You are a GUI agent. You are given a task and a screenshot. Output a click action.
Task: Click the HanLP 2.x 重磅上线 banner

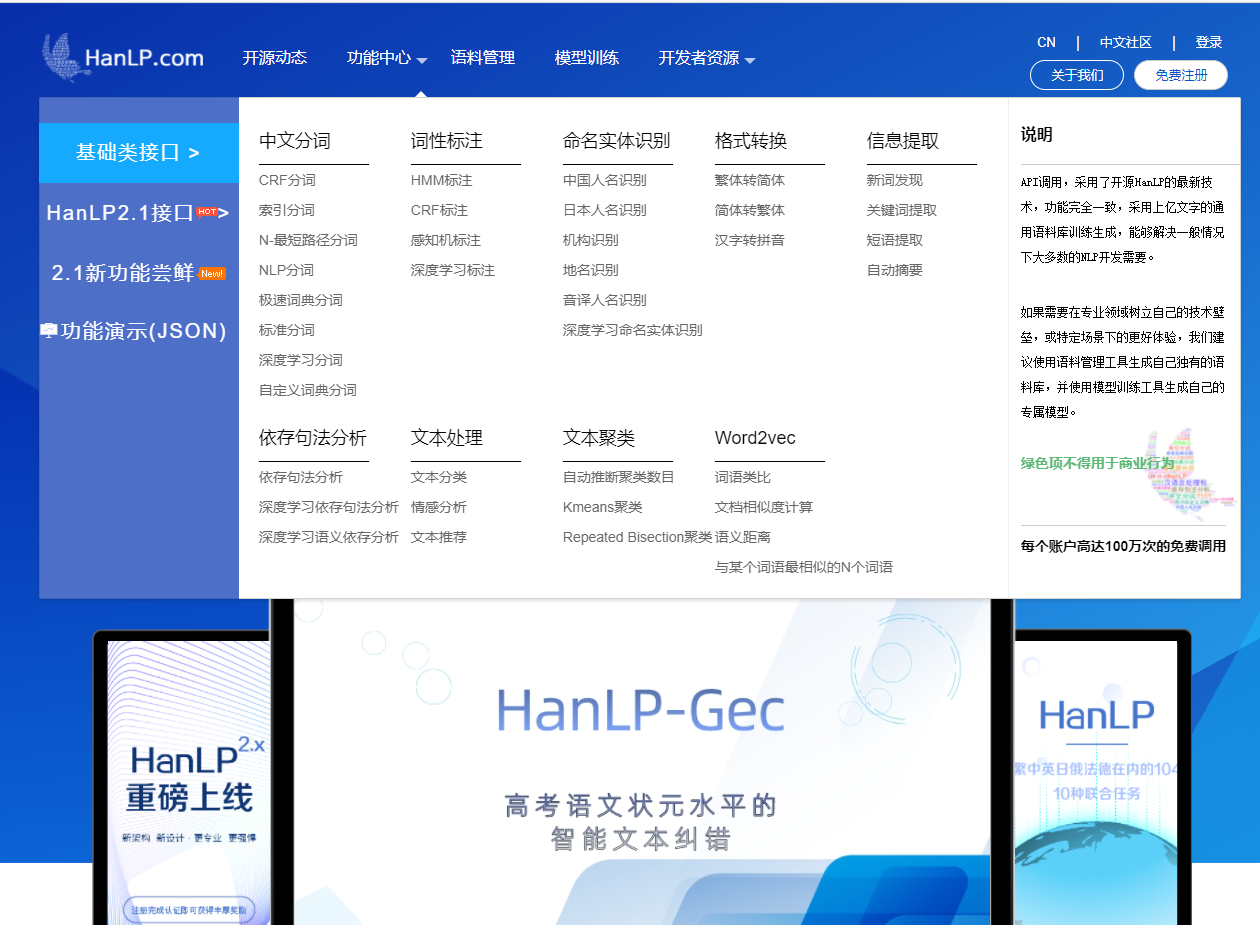(189, 783)
